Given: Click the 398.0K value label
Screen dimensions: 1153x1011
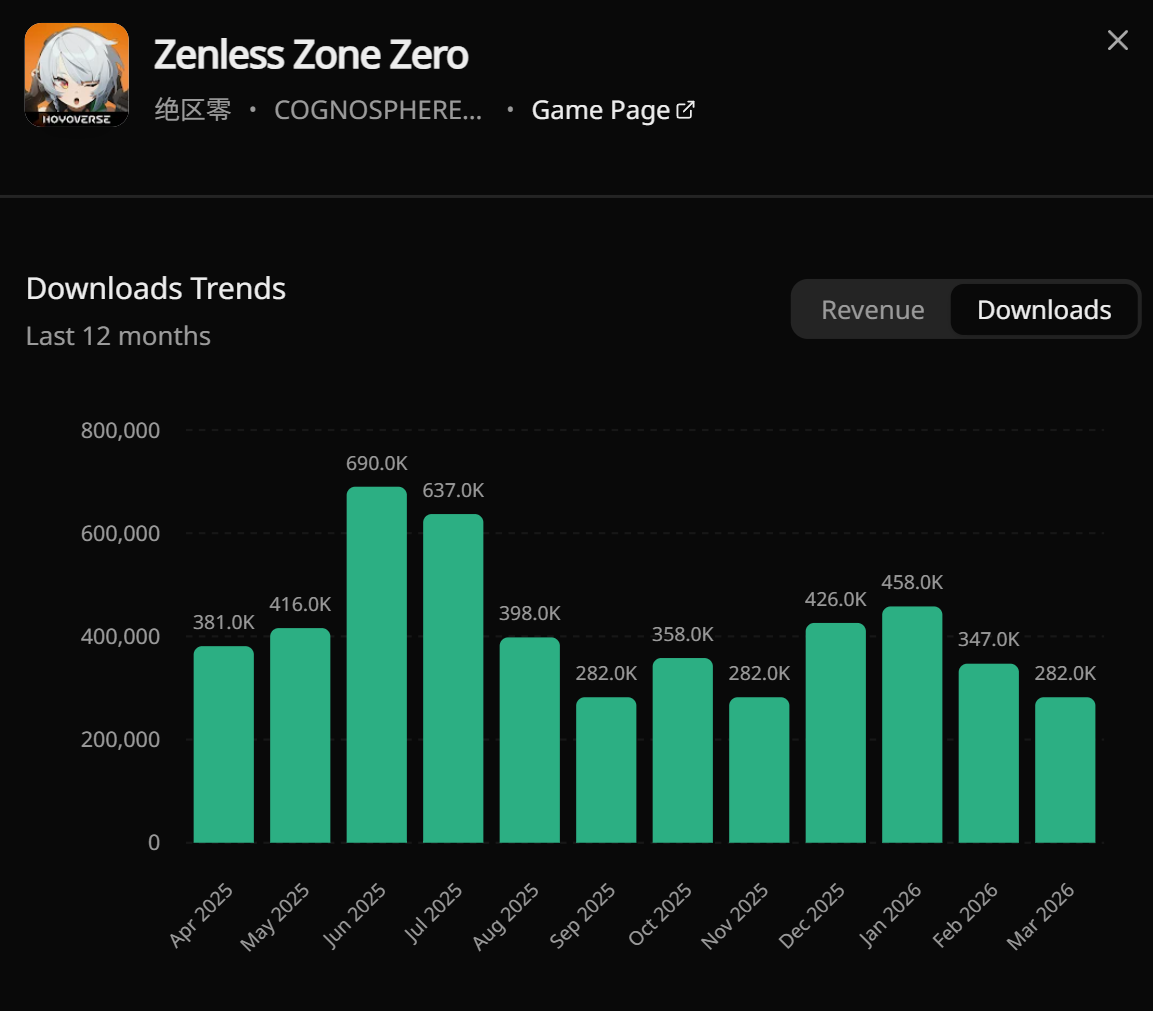Looking at the screenshot, I should 529,613.
